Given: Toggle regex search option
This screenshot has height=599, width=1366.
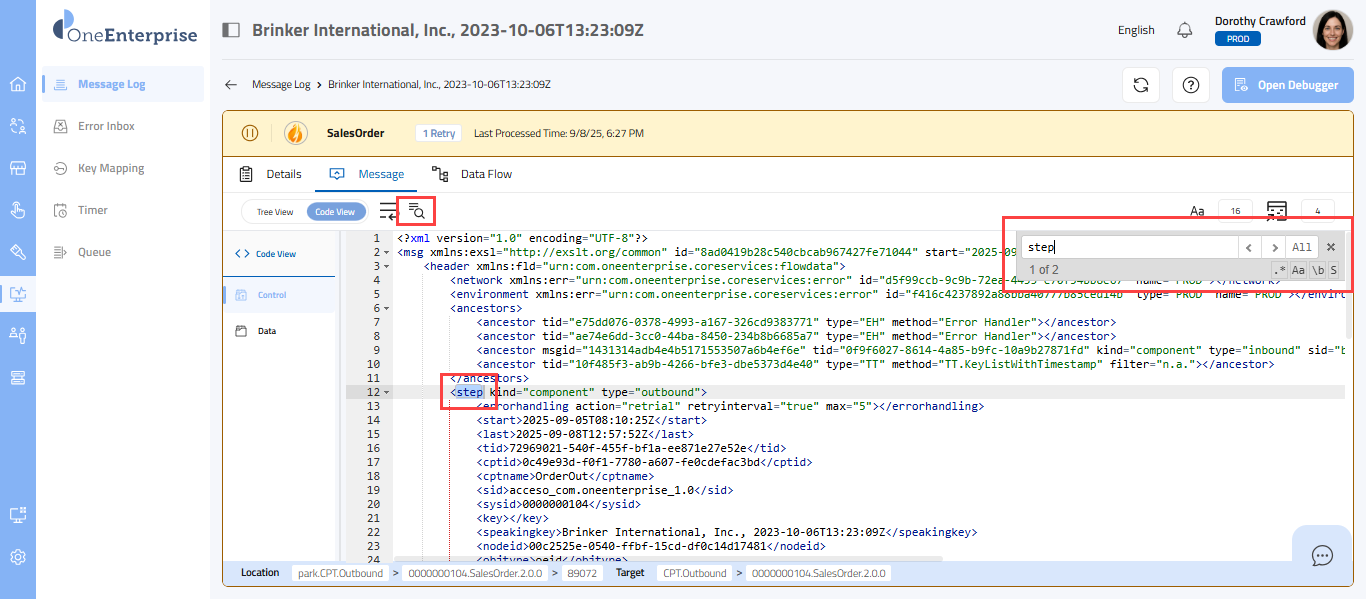Looking at the screenshot, I should 1280,270.
